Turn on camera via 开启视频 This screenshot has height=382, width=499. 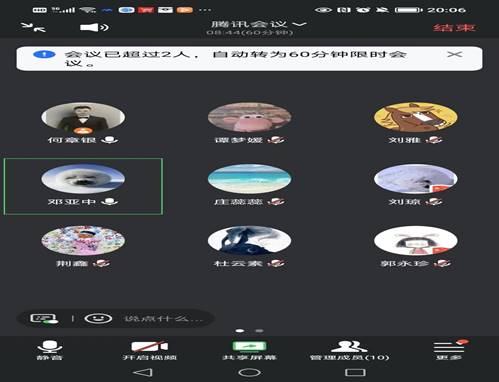[150, 350]
